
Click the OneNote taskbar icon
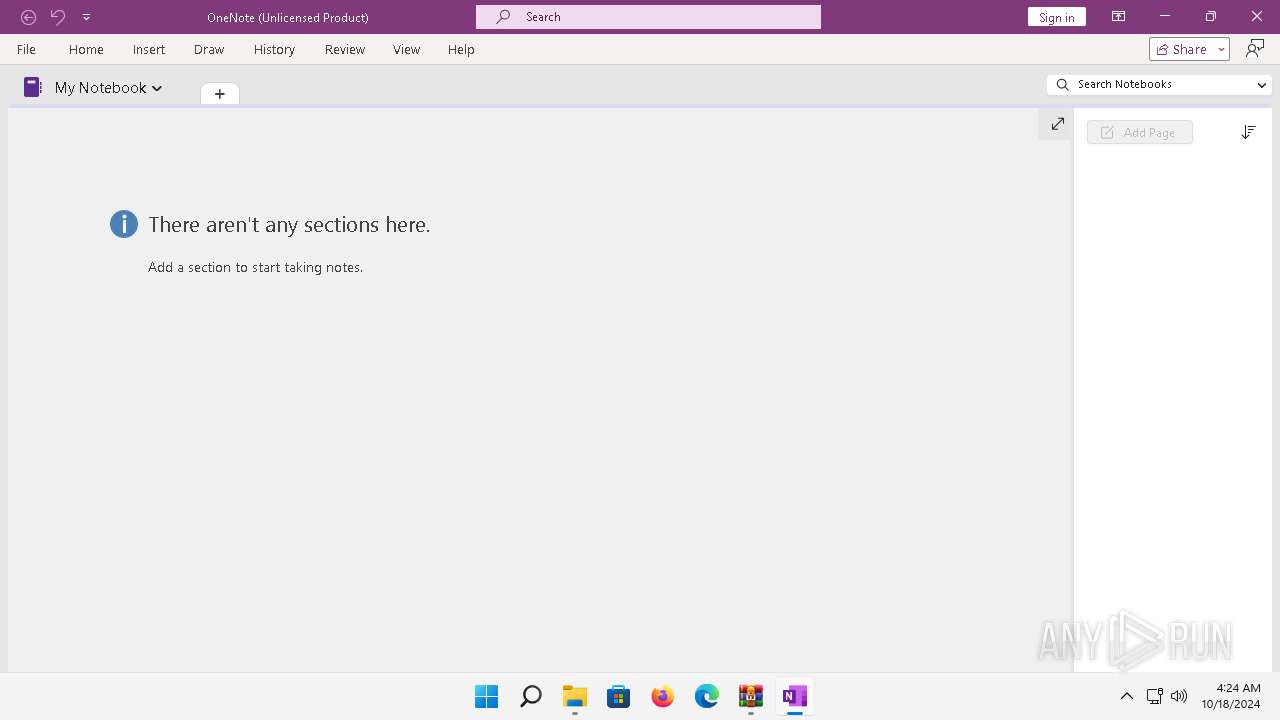pos(795,696)
